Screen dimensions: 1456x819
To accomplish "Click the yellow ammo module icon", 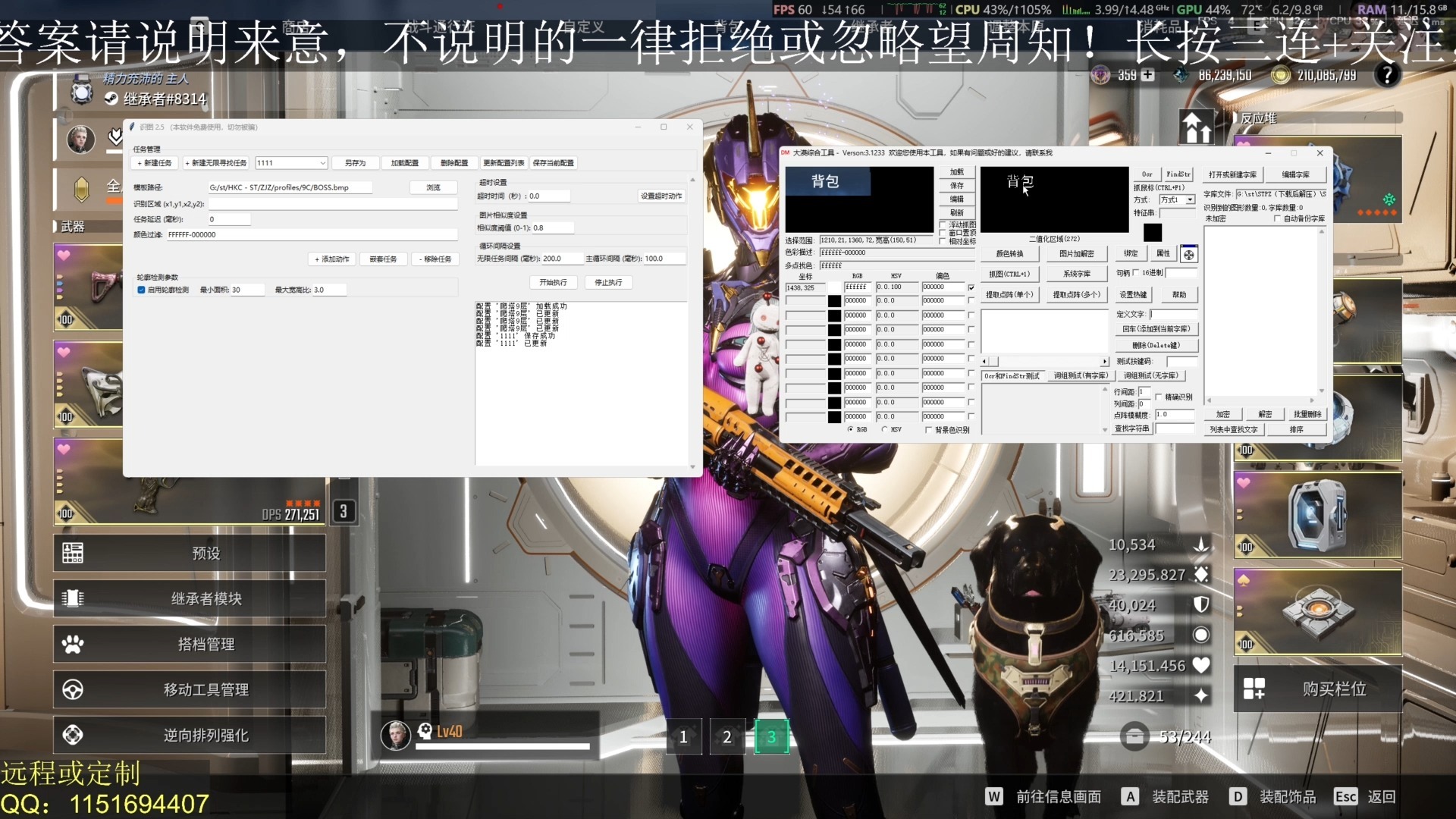I will pyautogui.click(x=81, y=189).
